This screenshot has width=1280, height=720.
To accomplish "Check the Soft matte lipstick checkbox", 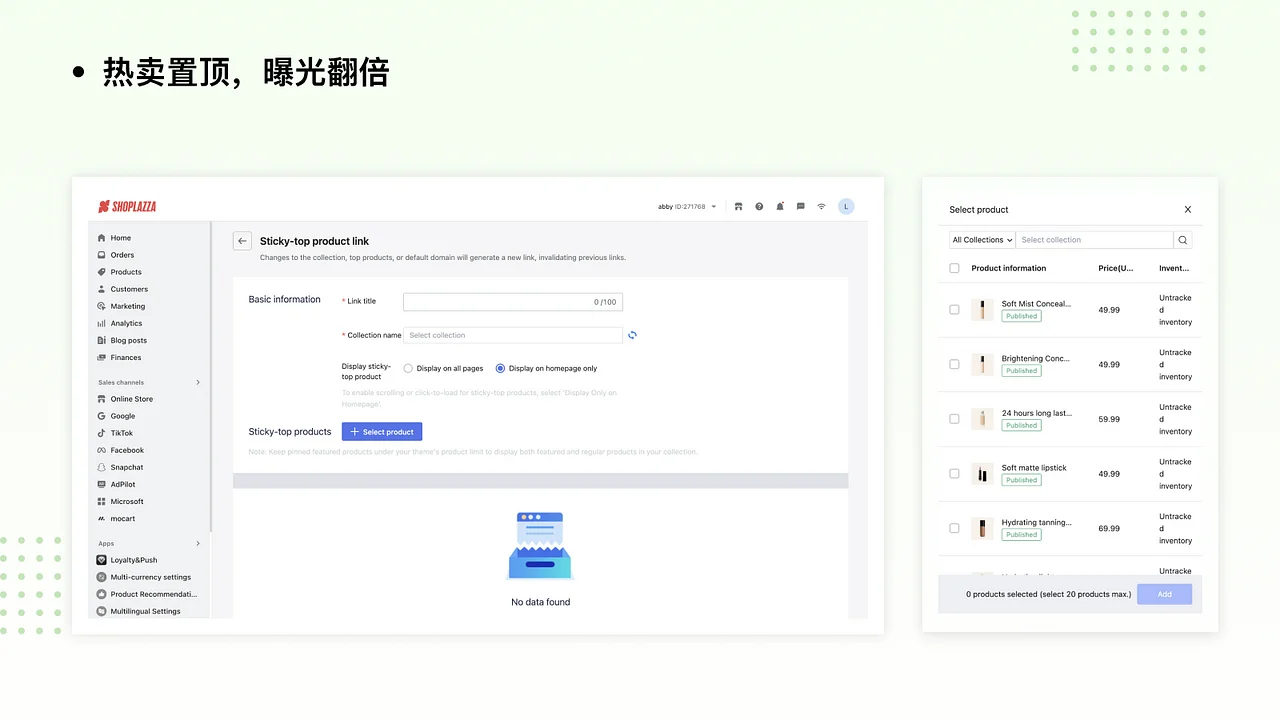I will tap(954, 474).
